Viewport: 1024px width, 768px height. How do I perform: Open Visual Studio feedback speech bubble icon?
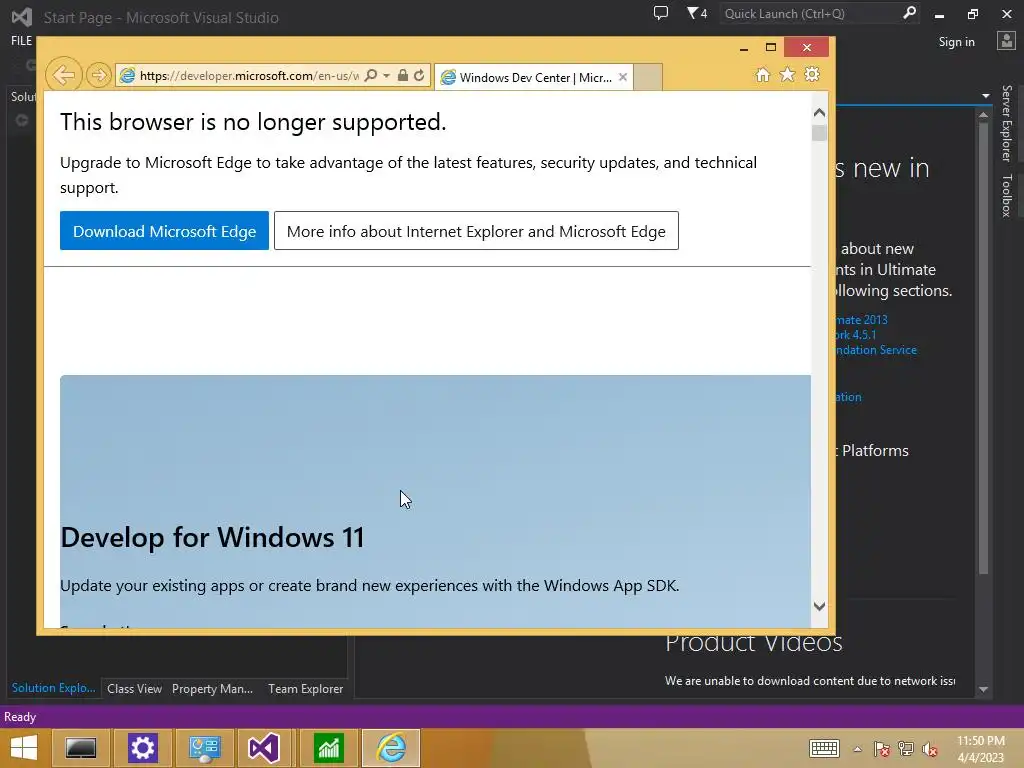(x=661, y=13)
